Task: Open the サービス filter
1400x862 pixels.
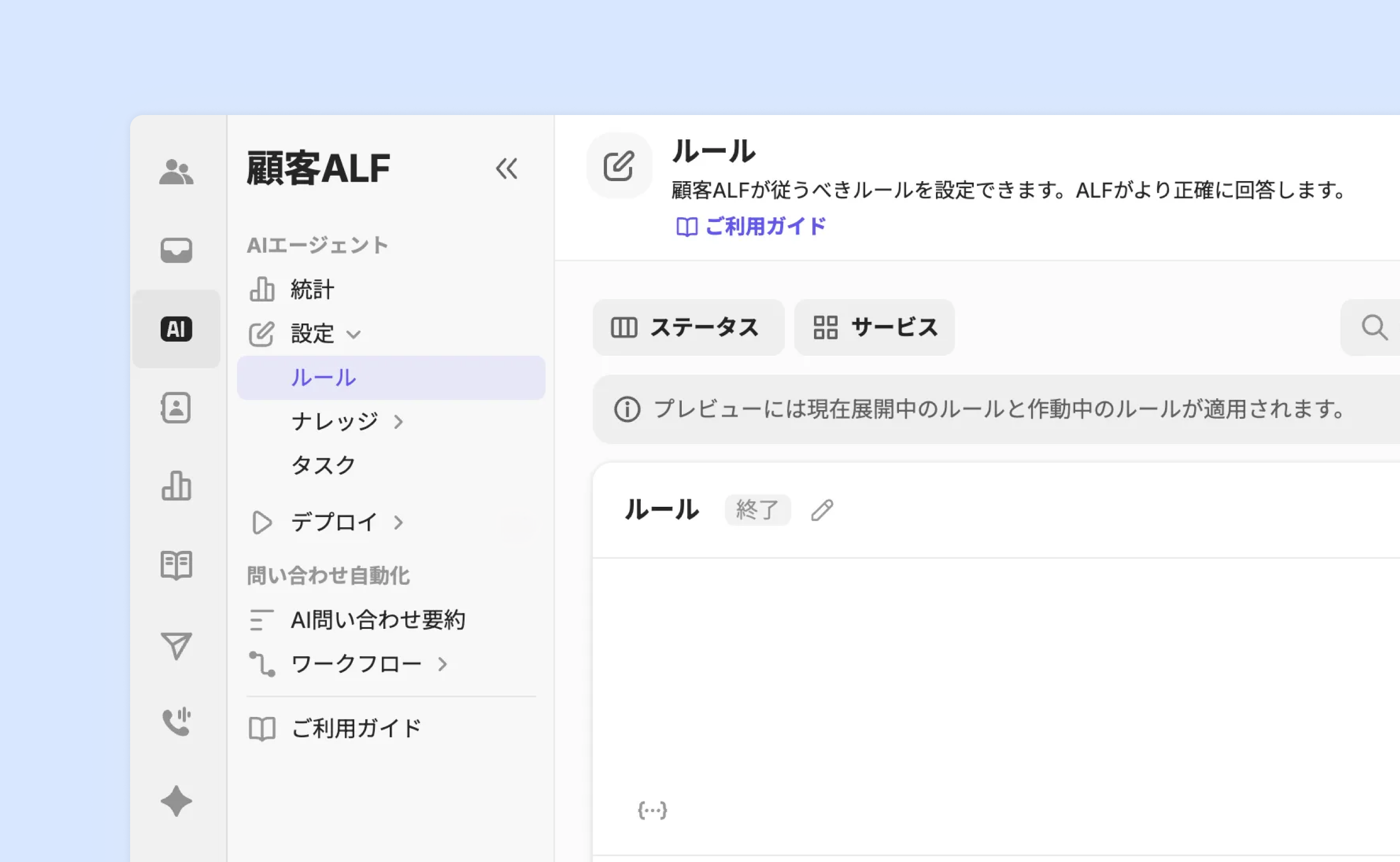Action: [874, 328]
